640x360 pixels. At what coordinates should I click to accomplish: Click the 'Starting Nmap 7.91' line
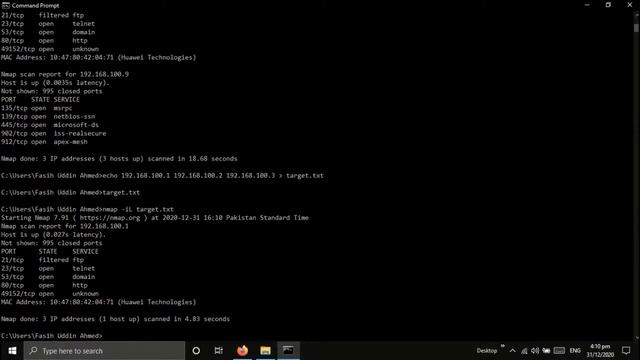[x=155, y=218]
